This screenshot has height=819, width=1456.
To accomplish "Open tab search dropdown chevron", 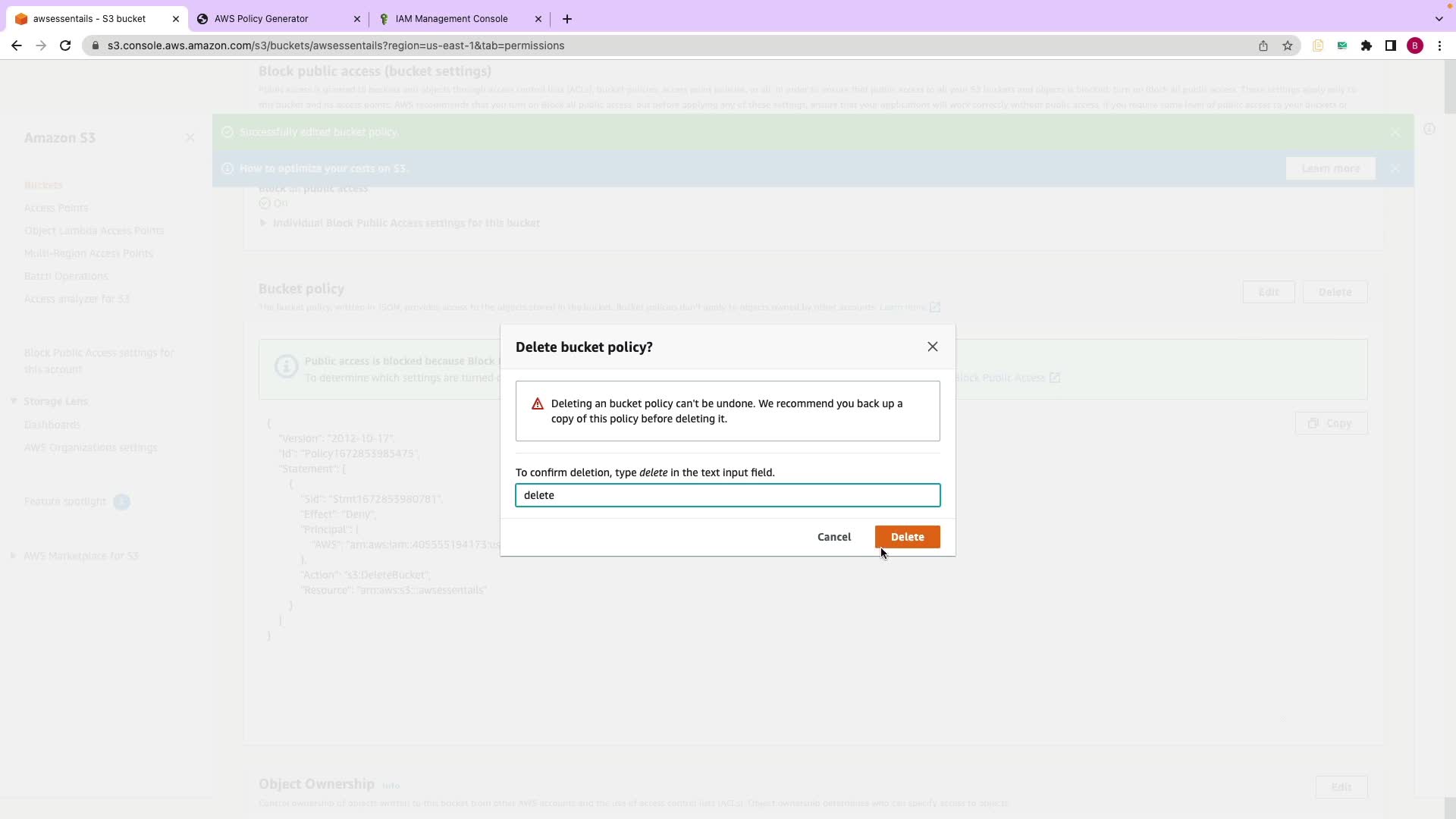I will (1439, 19).
